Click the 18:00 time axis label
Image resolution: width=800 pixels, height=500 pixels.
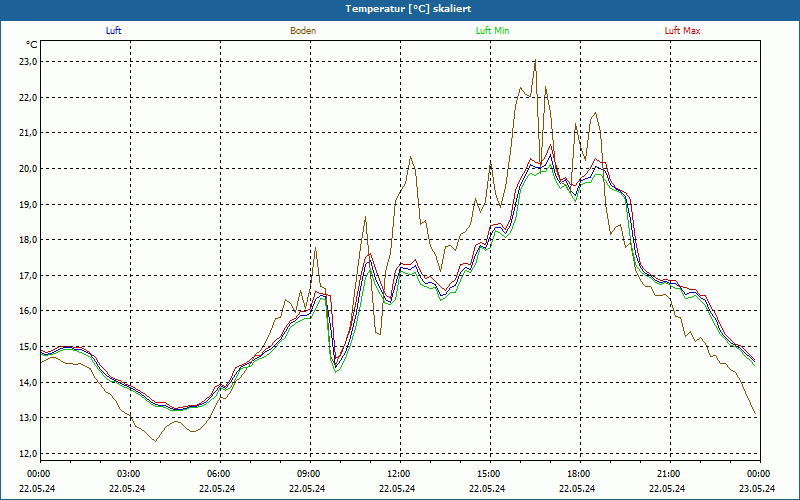coord(580,473)
